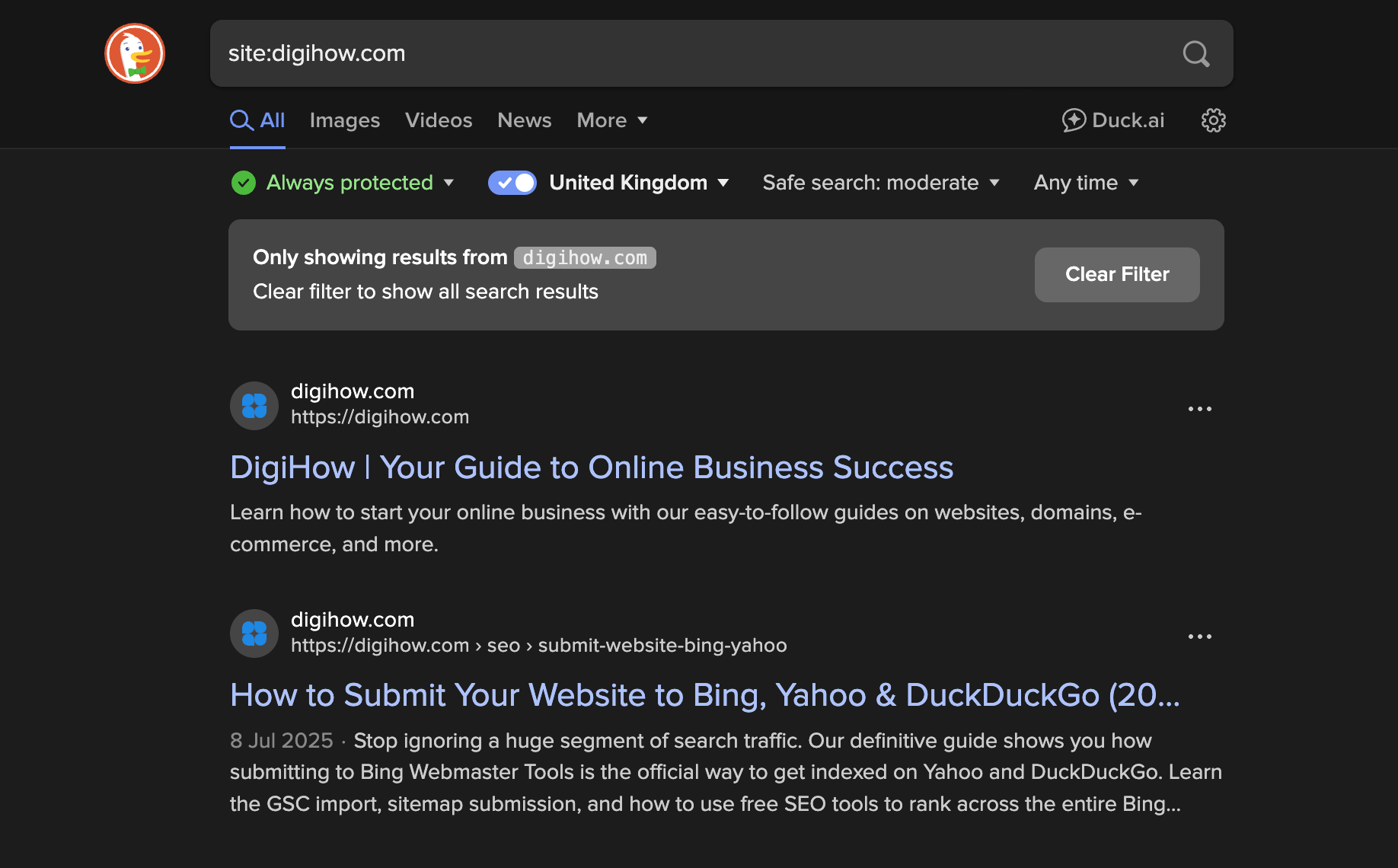Click the digihow.com favicon on second result
This screenshot has width=1398, height=868.
(254, 633)
